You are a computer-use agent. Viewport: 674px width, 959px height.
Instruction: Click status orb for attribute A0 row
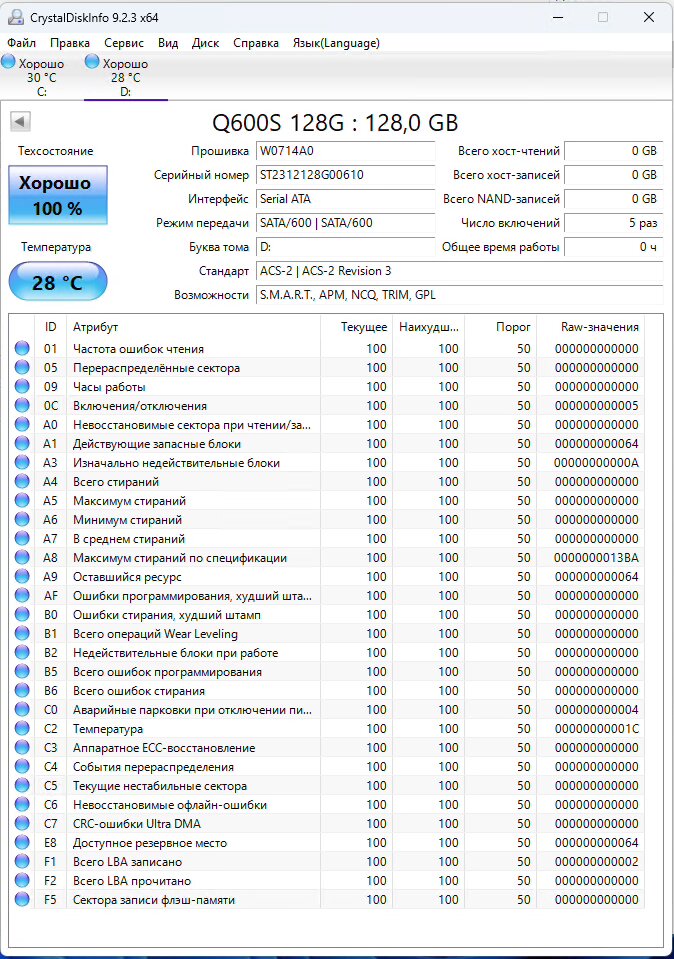22,424
